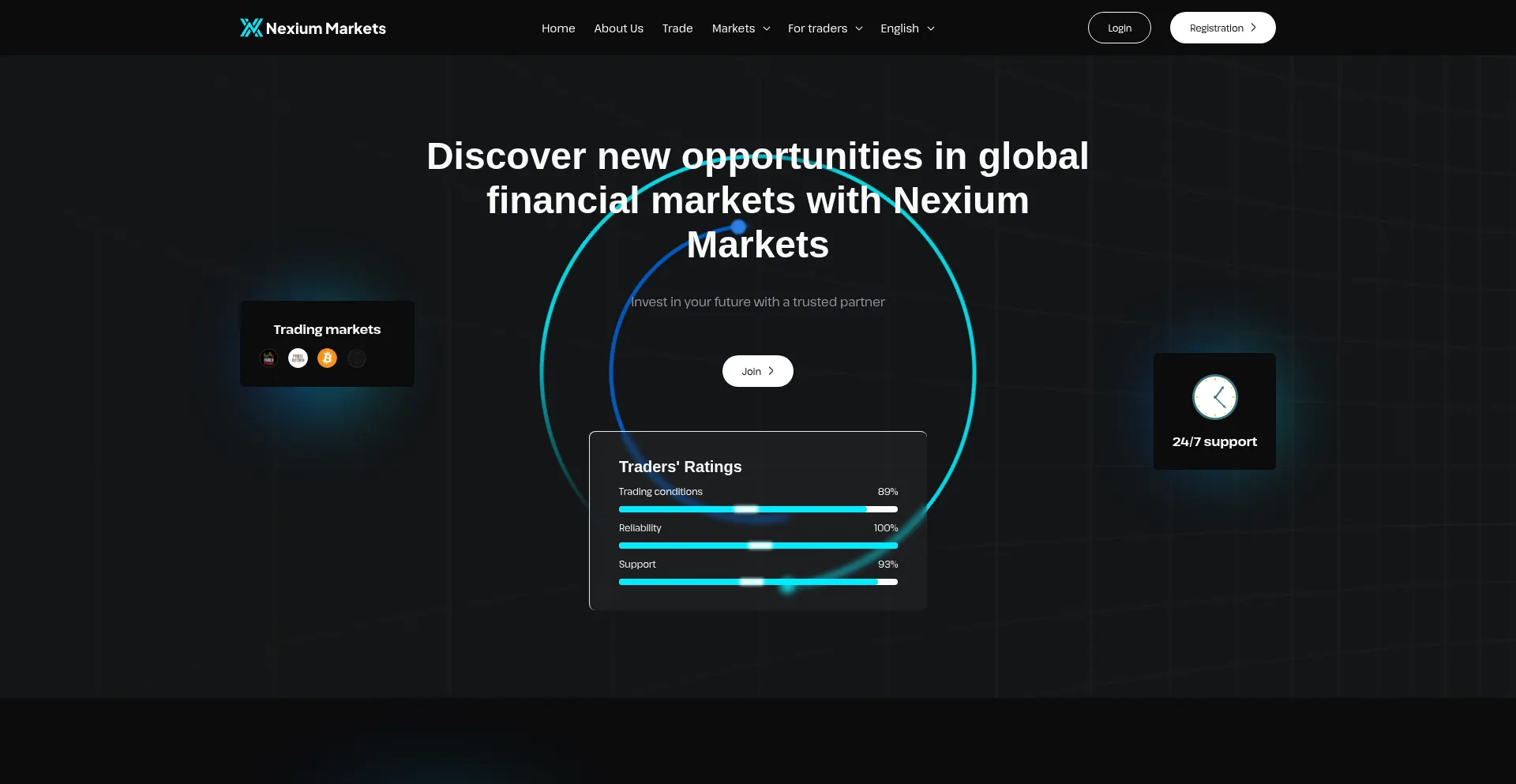The width and height of the screenshot is (1516, 784).
Task: Click the Traders' Ratings panel
Action: pyautogui.click(x=757, y=520)
